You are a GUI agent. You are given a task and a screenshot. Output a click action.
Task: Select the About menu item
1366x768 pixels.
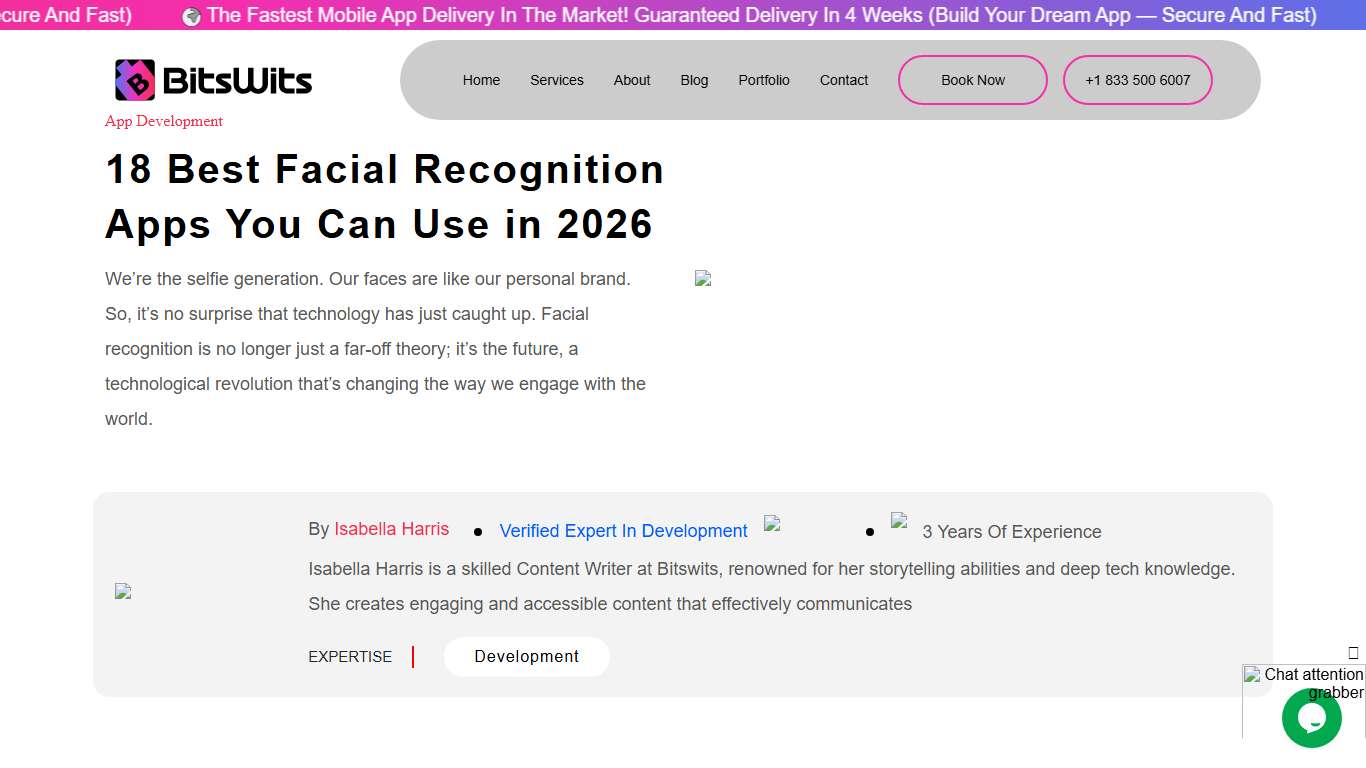[632, 80]
